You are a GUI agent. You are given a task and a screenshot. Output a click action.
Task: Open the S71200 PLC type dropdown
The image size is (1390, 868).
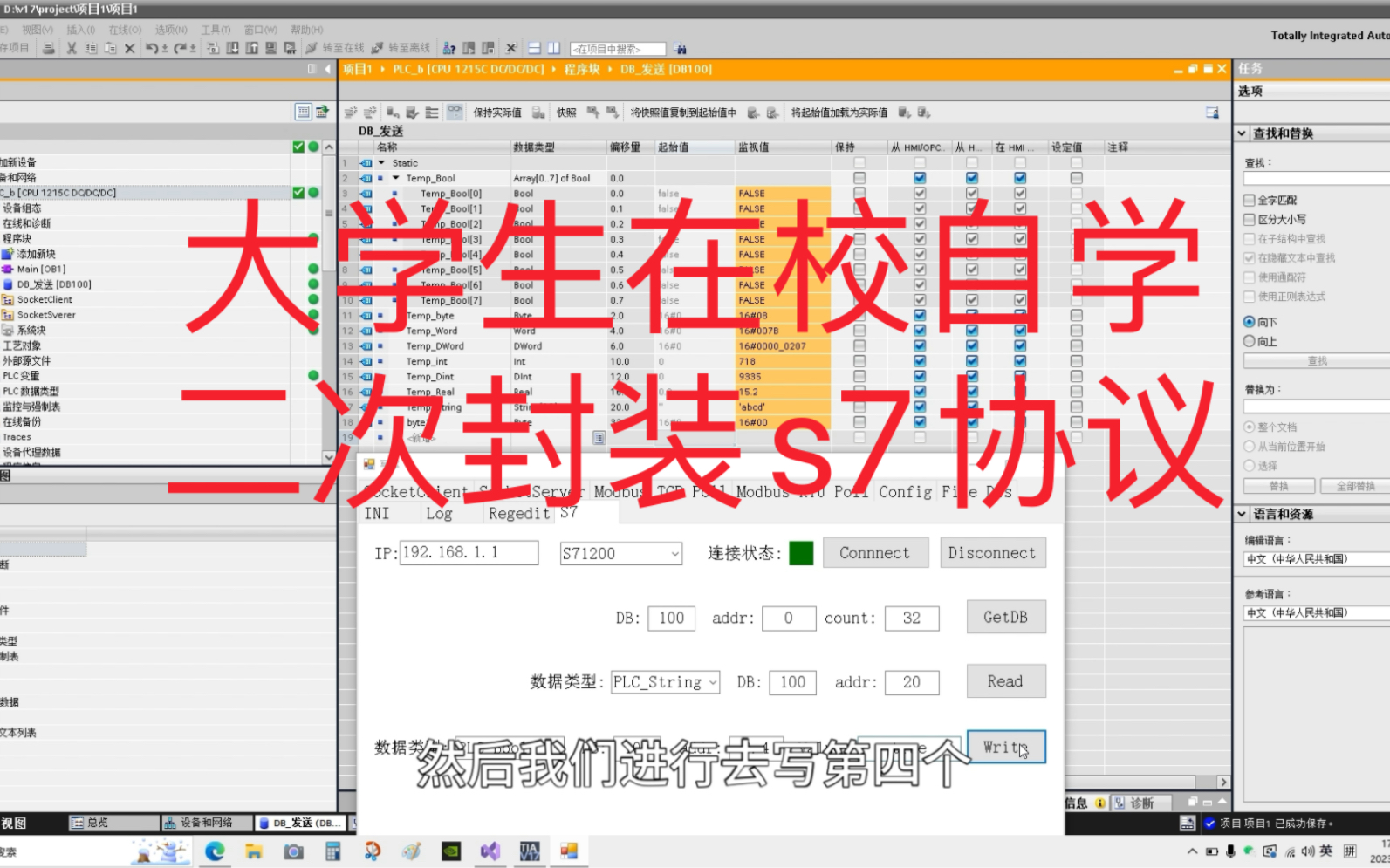(x=674, y=553)
